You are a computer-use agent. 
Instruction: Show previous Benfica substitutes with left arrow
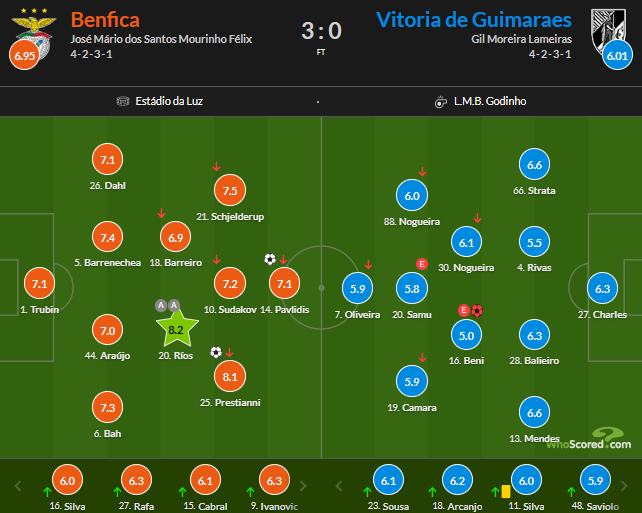click(x=18, y=486)
